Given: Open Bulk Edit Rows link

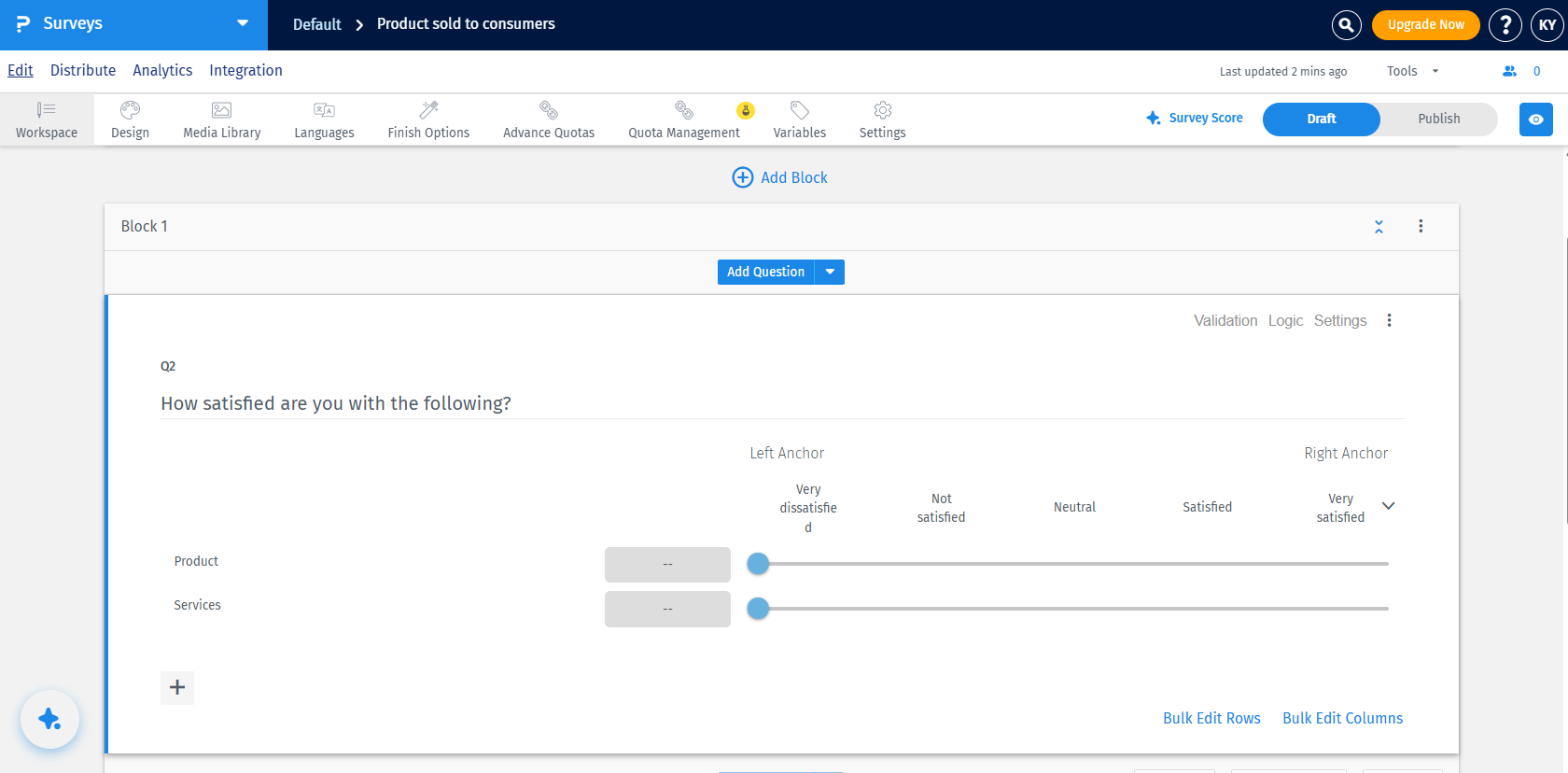Looking at the screenshot, I should 1211,718.
